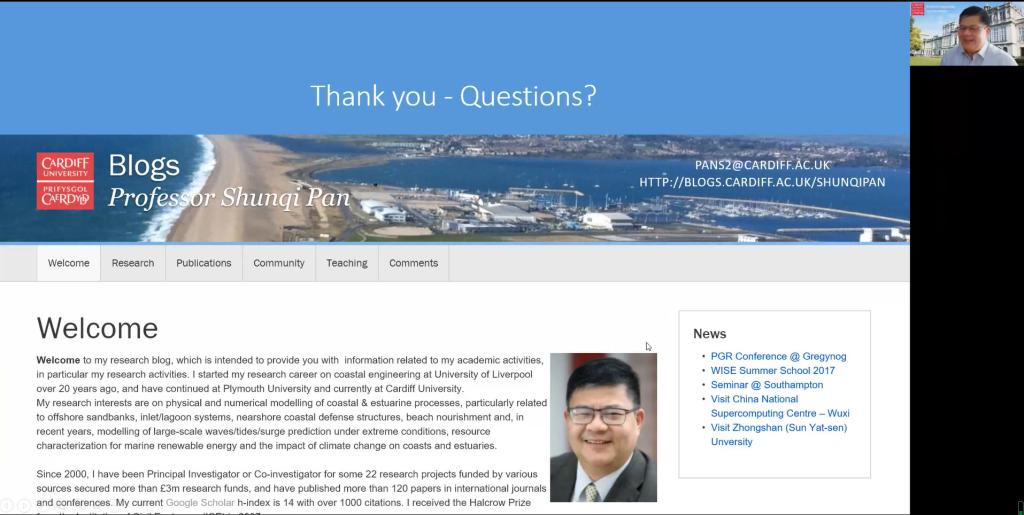
Task: Click the Blogs Professor Shunqi Pan title
Action: pos(228,181)
